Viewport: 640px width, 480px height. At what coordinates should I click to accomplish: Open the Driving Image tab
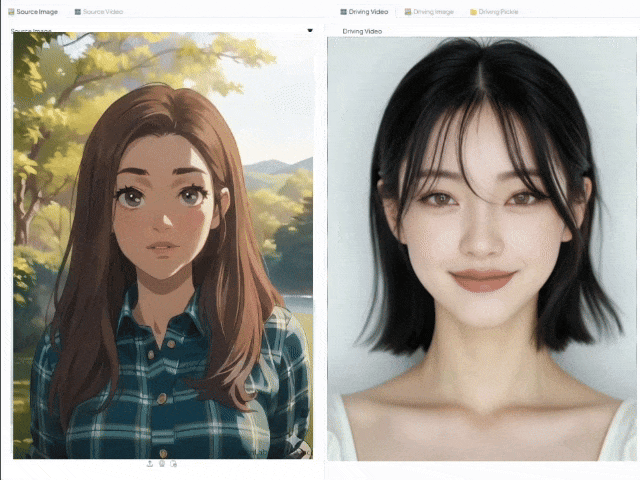433,11
